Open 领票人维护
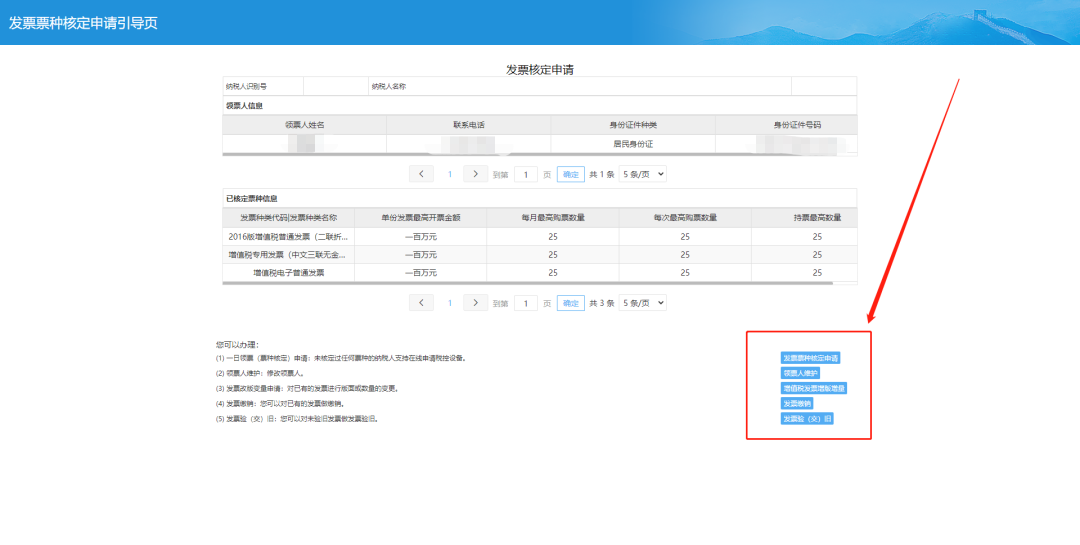Image resolution: width=1080 pixels, height=545 pixels. pyautogui.click(x=800, y=373)
